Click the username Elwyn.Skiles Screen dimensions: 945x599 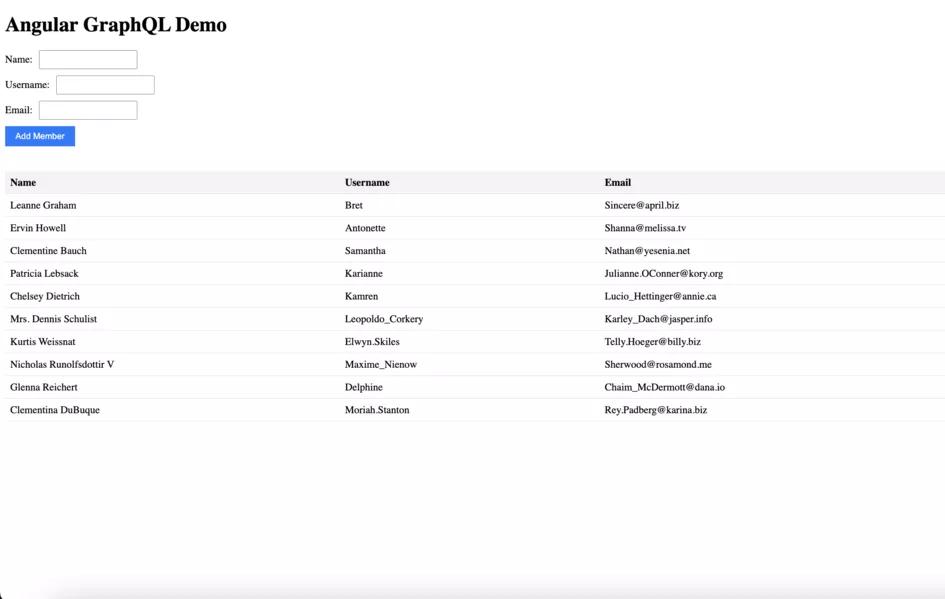click(372, 342)
